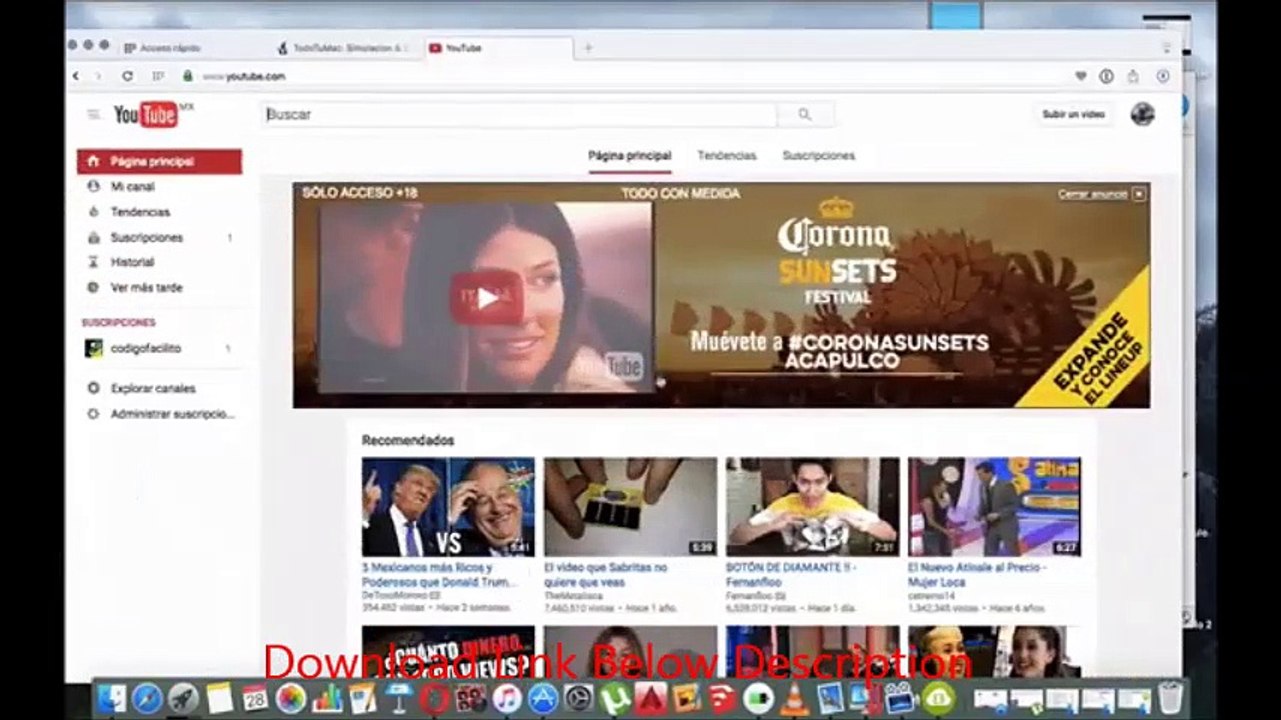
Task: Click the search magnifier button
Action: pyautogui.click(x=805, y=115)
